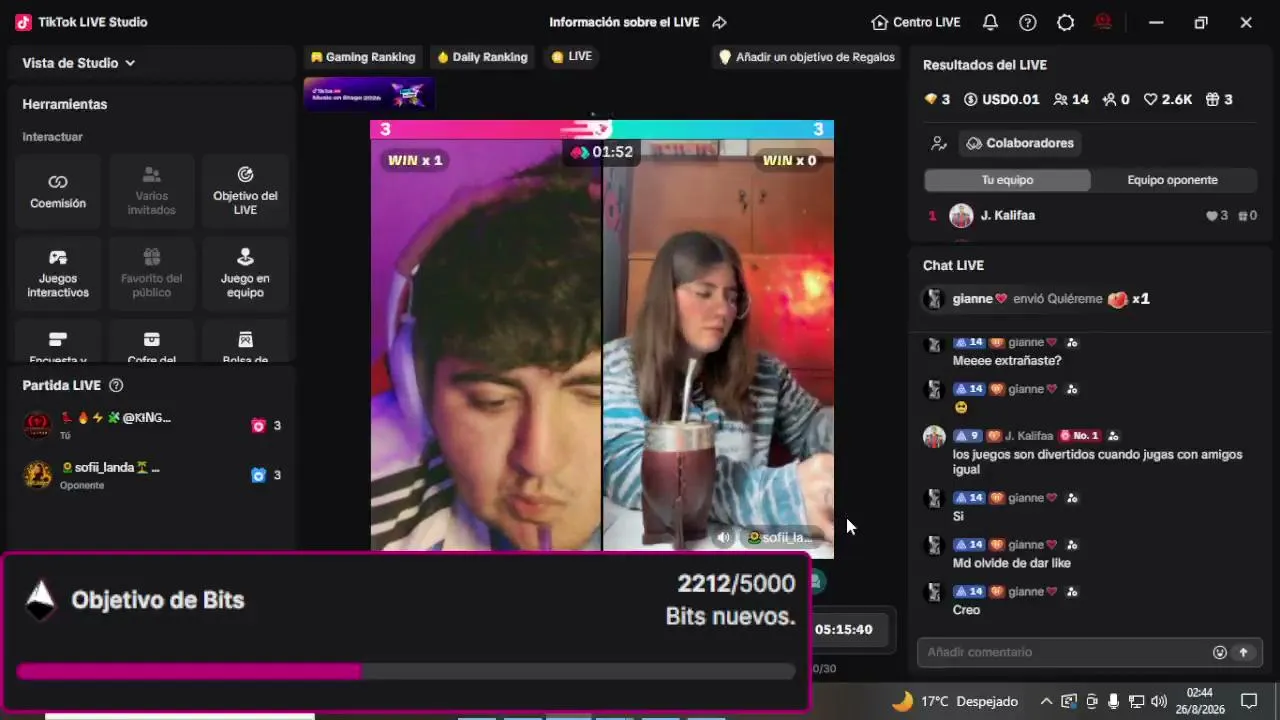Image resolution: width=1280 pixels, height=720 pixels.
Task: Click the 'Md olvide de dar like' message
Action: click(1012, 563)
